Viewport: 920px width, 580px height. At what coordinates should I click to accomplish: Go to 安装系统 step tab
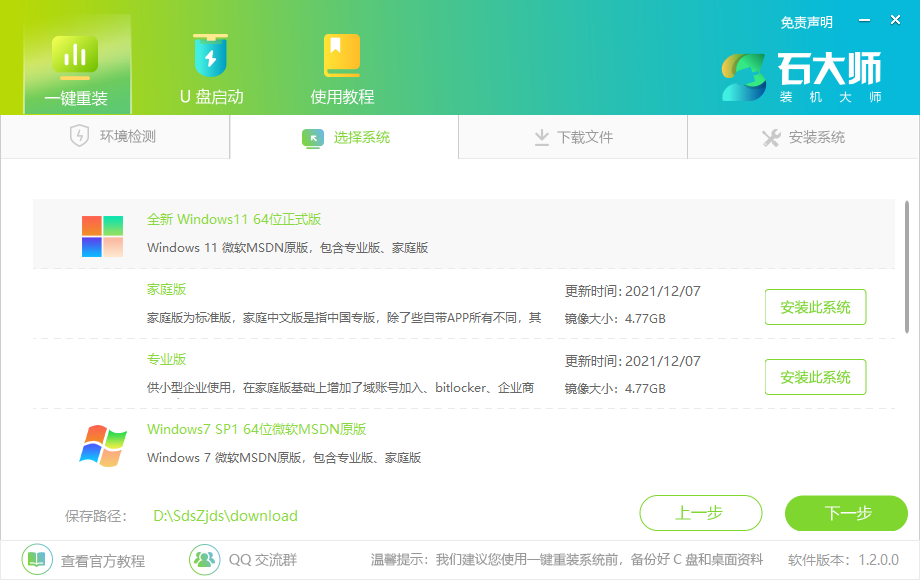click(x=802, y=137)
